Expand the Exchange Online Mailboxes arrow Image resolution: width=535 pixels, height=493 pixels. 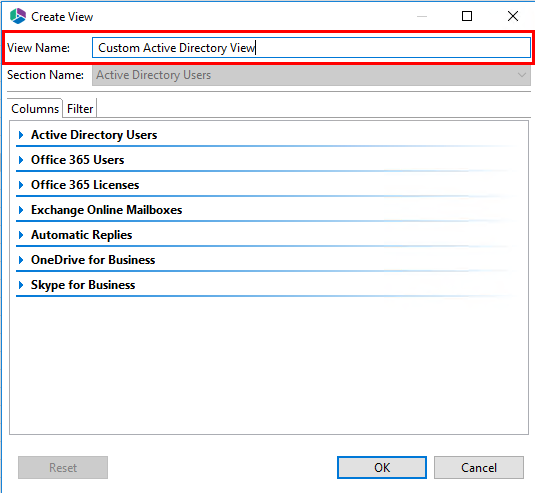coord(21,210)
